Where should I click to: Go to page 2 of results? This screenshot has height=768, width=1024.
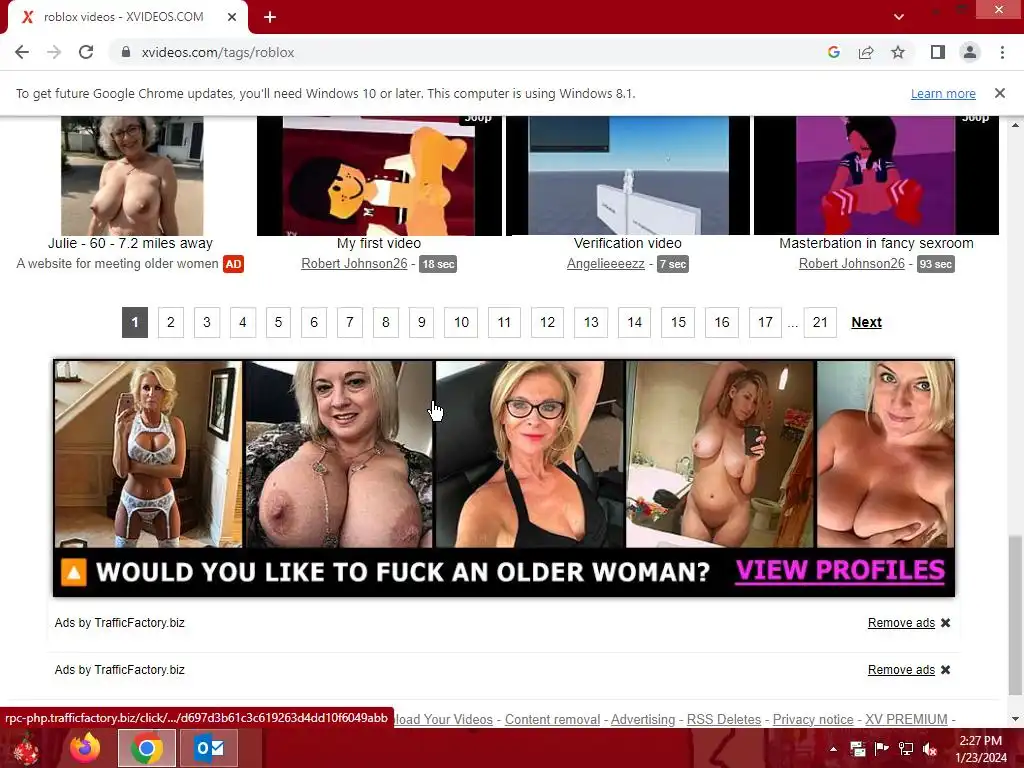tap(170, 322)
